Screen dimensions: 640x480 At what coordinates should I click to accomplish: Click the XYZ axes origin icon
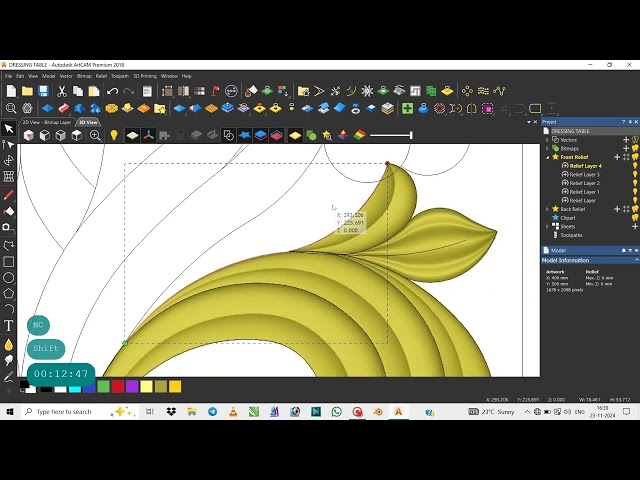click(x=149, y=135)
